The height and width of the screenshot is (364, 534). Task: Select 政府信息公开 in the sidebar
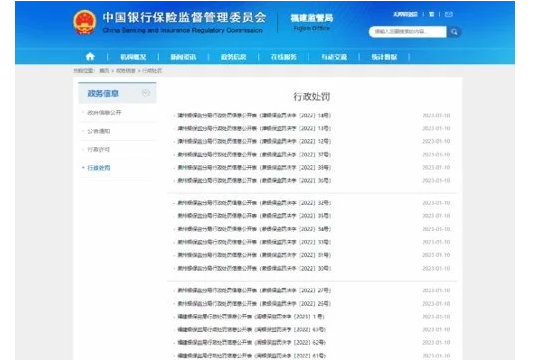[x=104, y=112]
